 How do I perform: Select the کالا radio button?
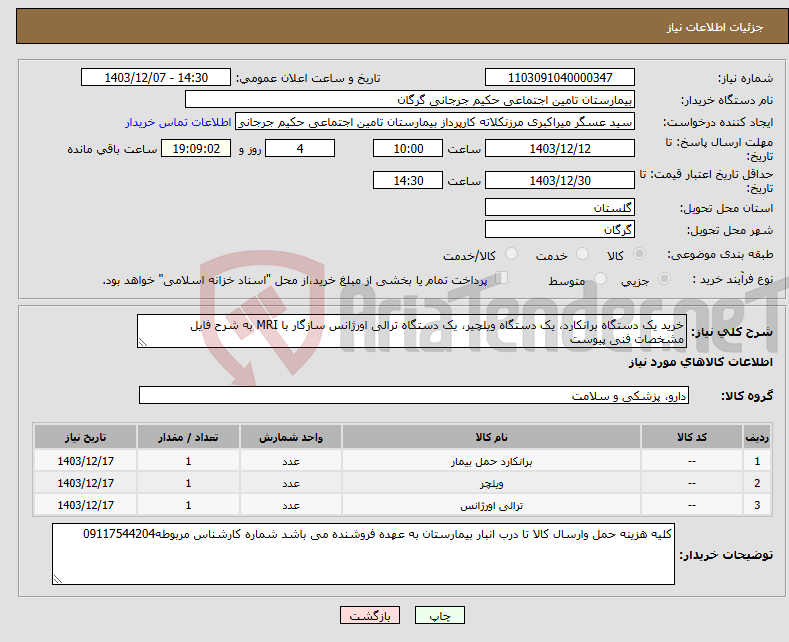tap(639, 254)
